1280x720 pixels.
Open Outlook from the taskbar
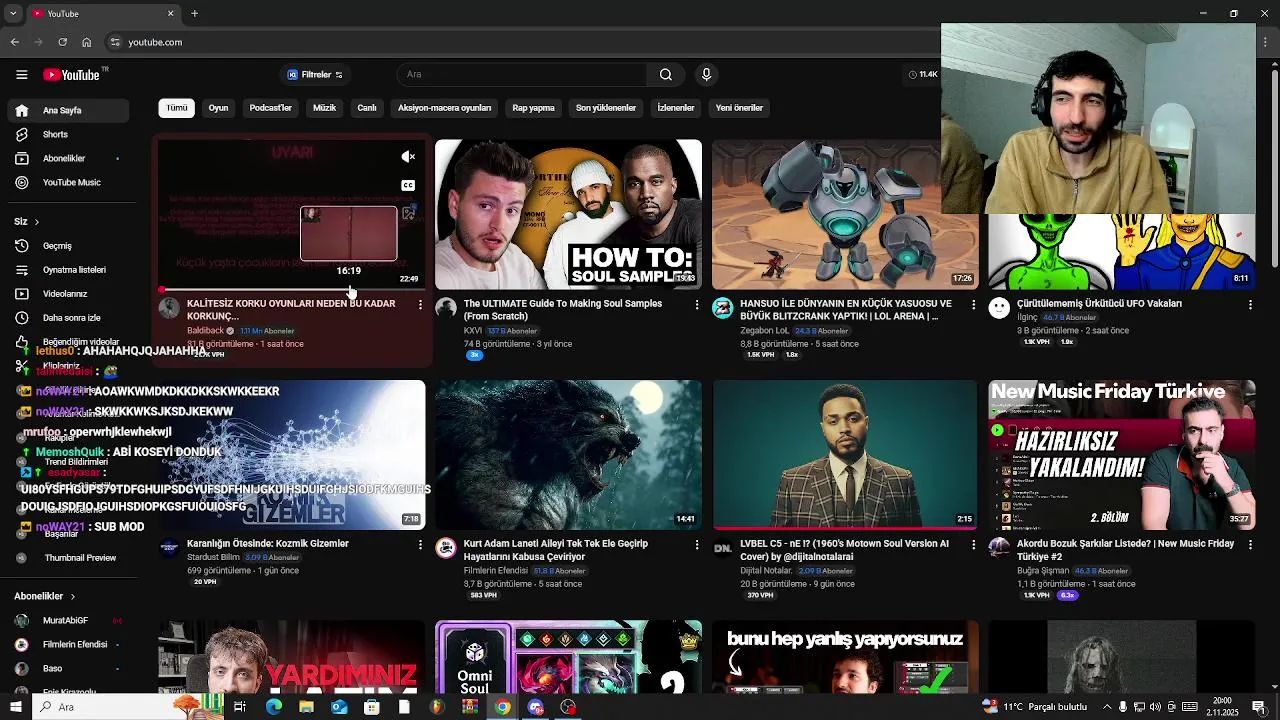[x=339, y=707]
